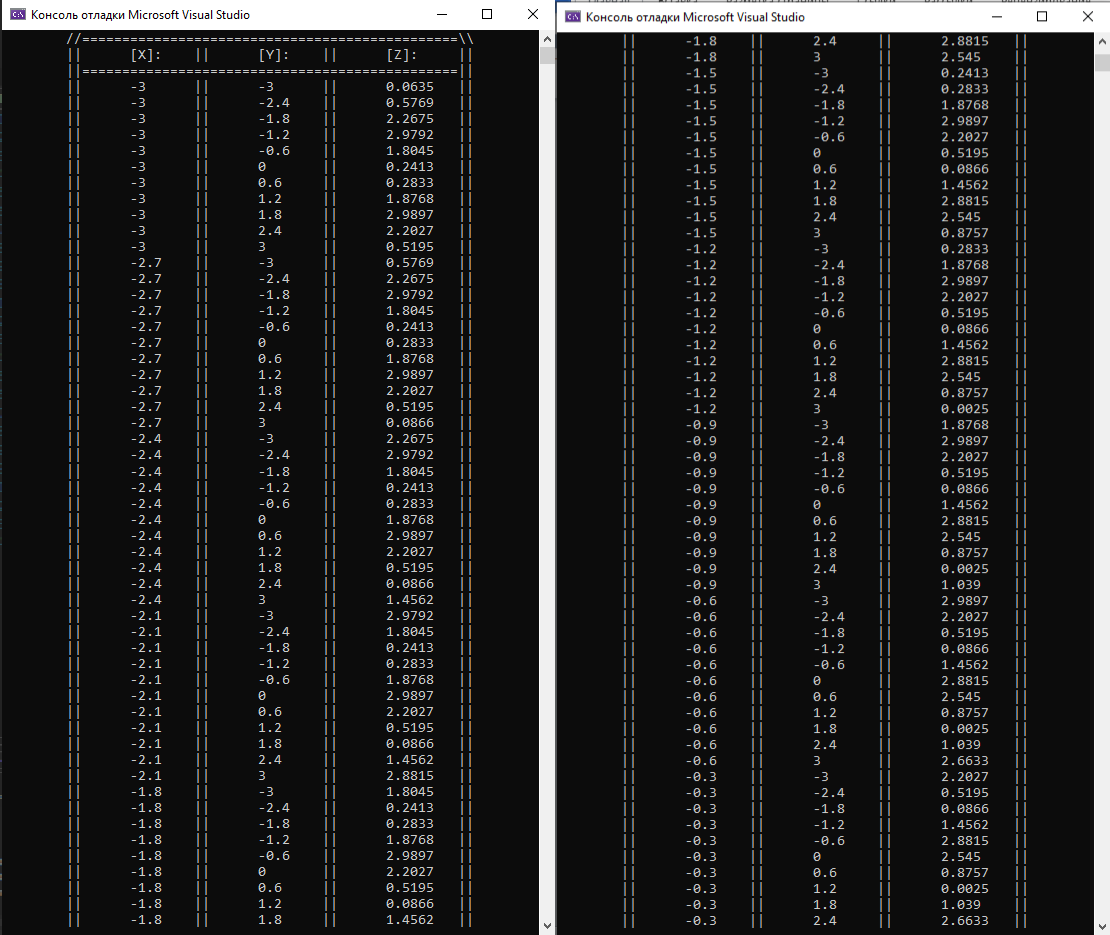Select Z value 2.6633 in right row X -0.3, Y 2.4
The image size is (1110, 935).
pyautogui.click(x=965, y=921)
